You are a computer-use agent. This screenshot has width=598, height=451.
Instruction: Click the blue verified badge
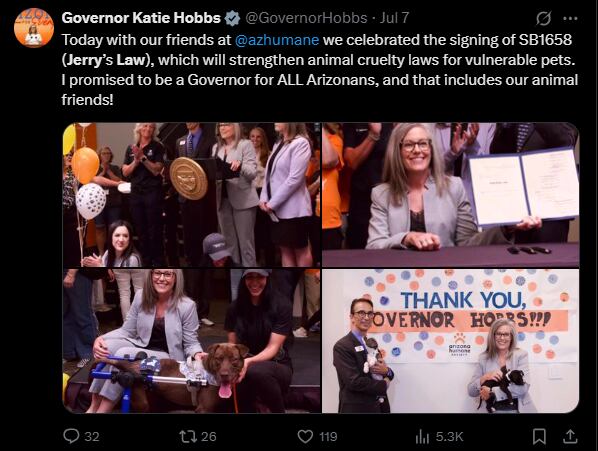coord(232,18)
